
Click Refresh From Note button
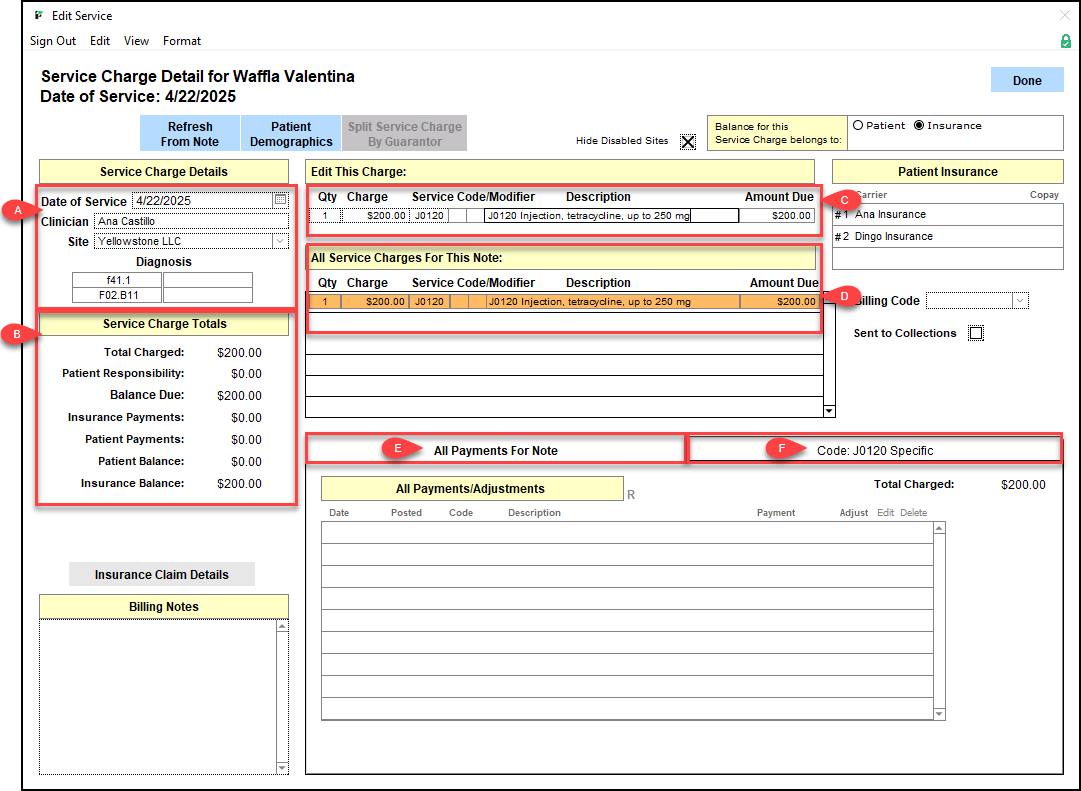[190, 134]
